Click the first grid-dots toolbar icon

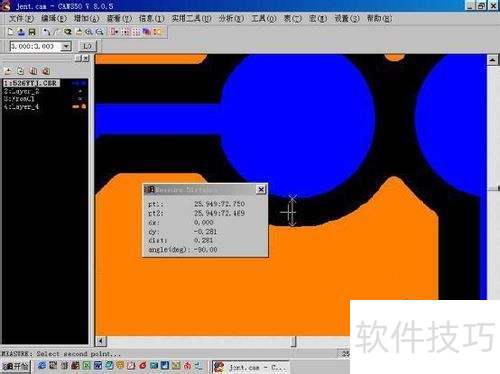[x=126, y=32]
